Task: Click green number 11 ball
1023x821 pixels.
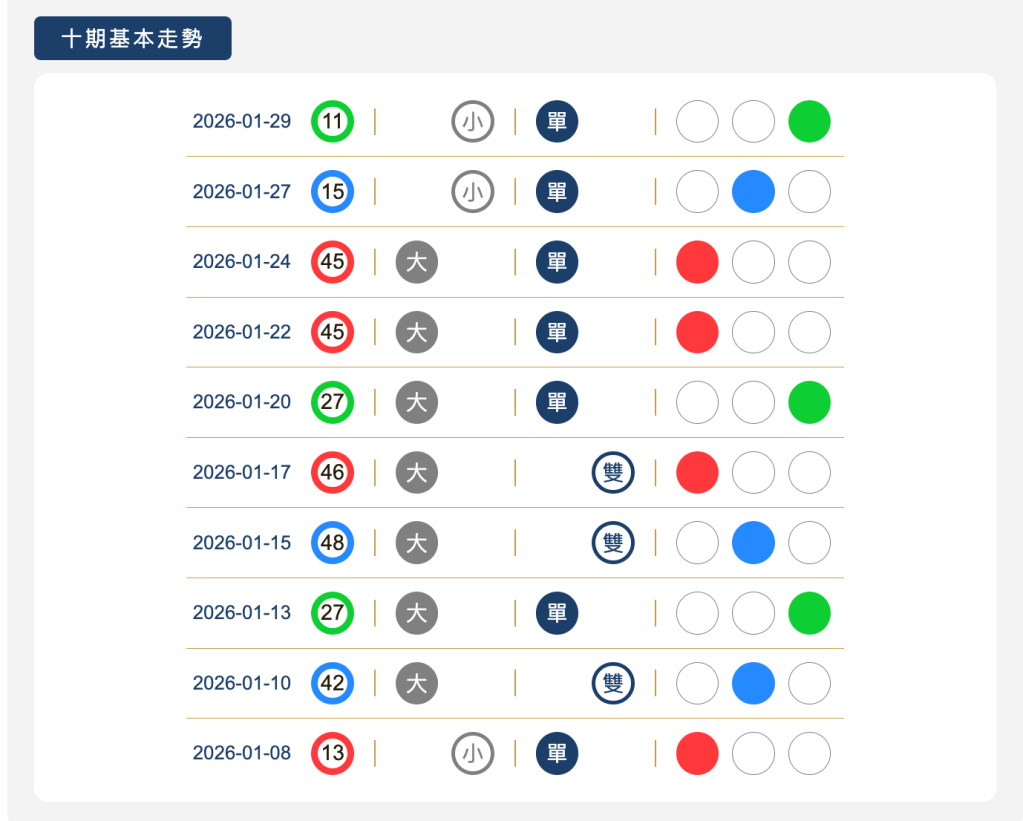Action: (x=333, y=122)
